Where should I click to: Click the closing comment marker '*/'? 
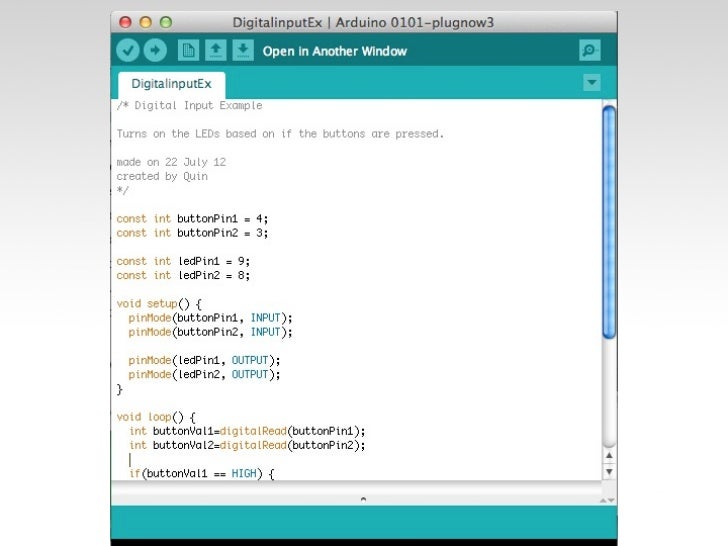click(x=123, y=190)
